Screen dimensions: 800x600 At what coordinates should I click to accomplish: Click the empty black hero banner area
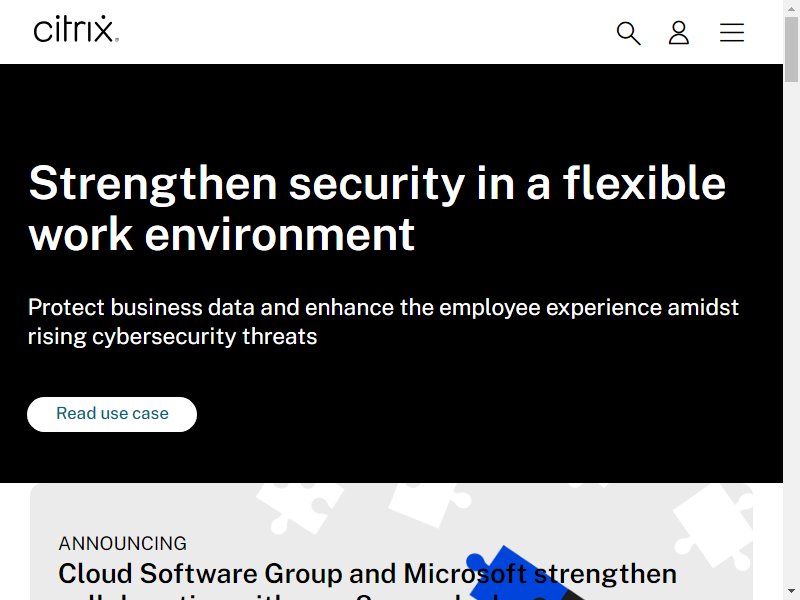click(510, 408)
